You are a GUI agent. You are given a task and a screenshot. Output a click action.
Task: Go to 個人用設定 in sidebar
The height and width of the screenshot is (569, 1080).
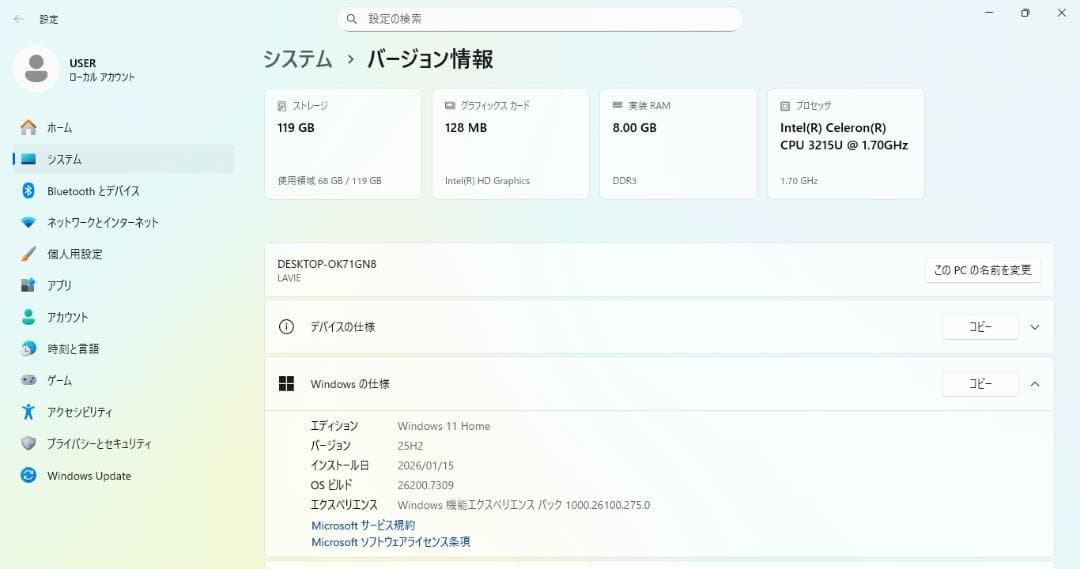pos(123,254)
